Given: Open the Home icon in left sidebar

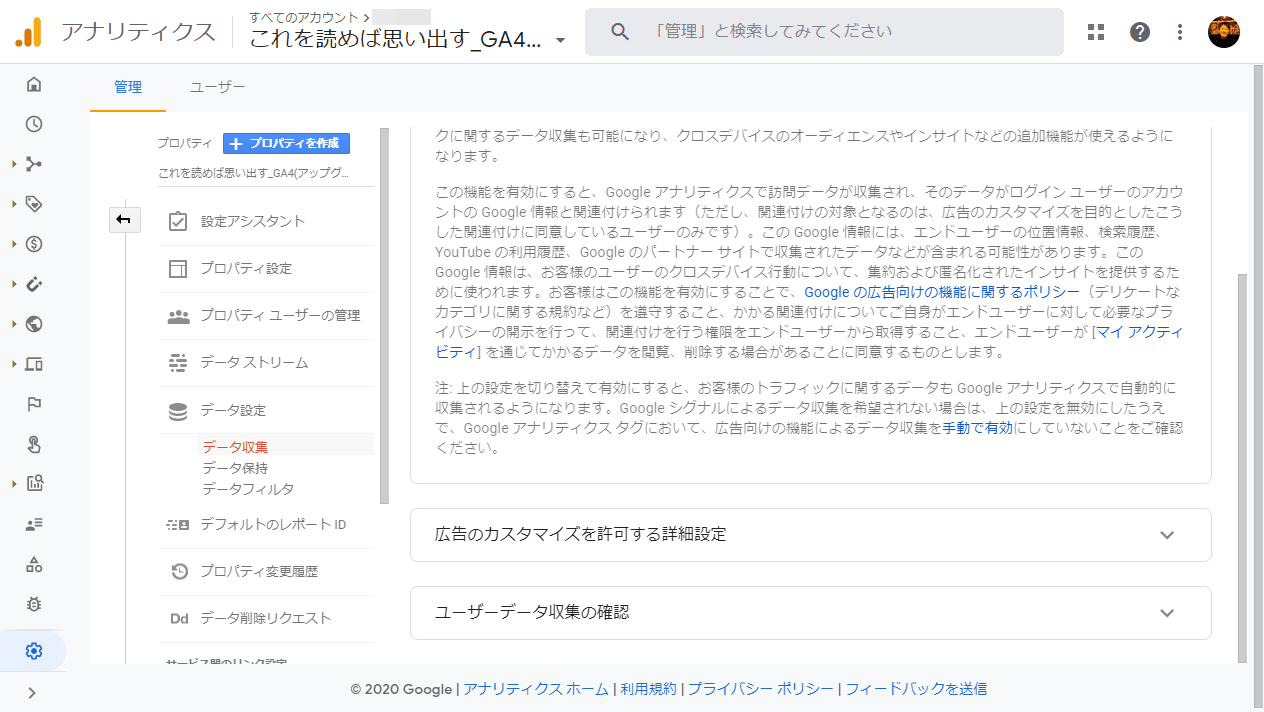Looking at the screenshot, I should (x=34, y=84).
